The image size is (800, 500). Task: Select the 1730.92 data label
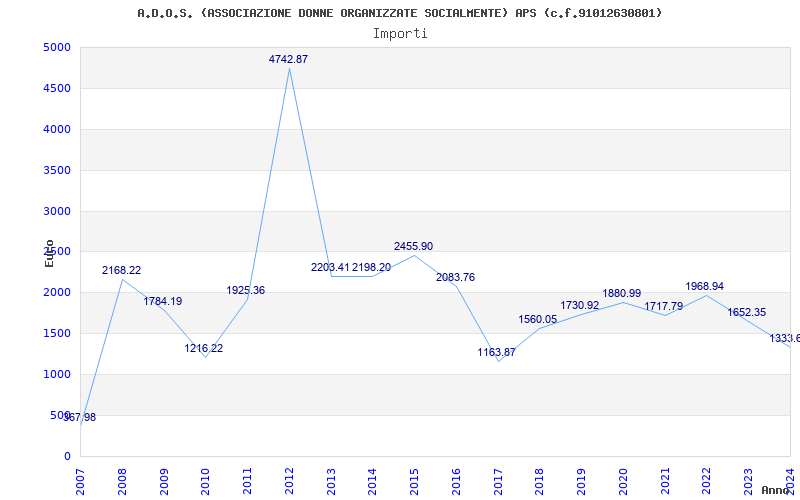[580, 306]
